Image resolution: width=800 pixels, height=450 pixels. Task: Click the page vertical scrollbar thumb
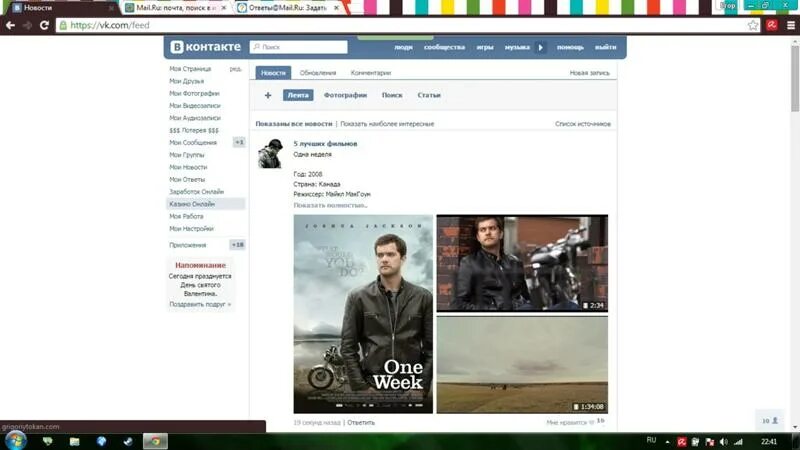coord(795,78)
